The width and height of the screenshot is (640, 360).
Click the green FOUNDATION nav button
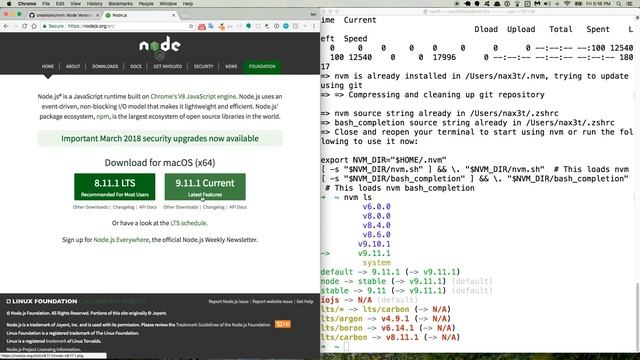(x=262, y=66)
